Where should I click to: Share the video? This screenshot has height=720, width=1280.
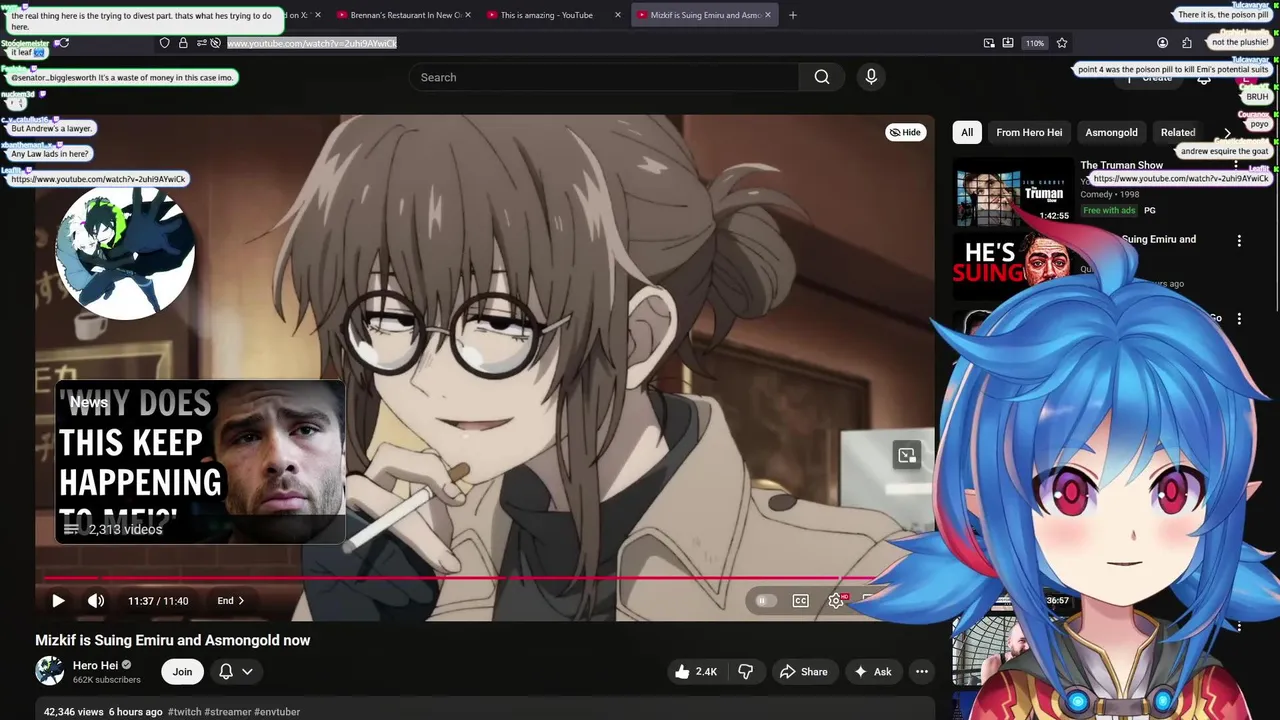[x=804, y=672]
